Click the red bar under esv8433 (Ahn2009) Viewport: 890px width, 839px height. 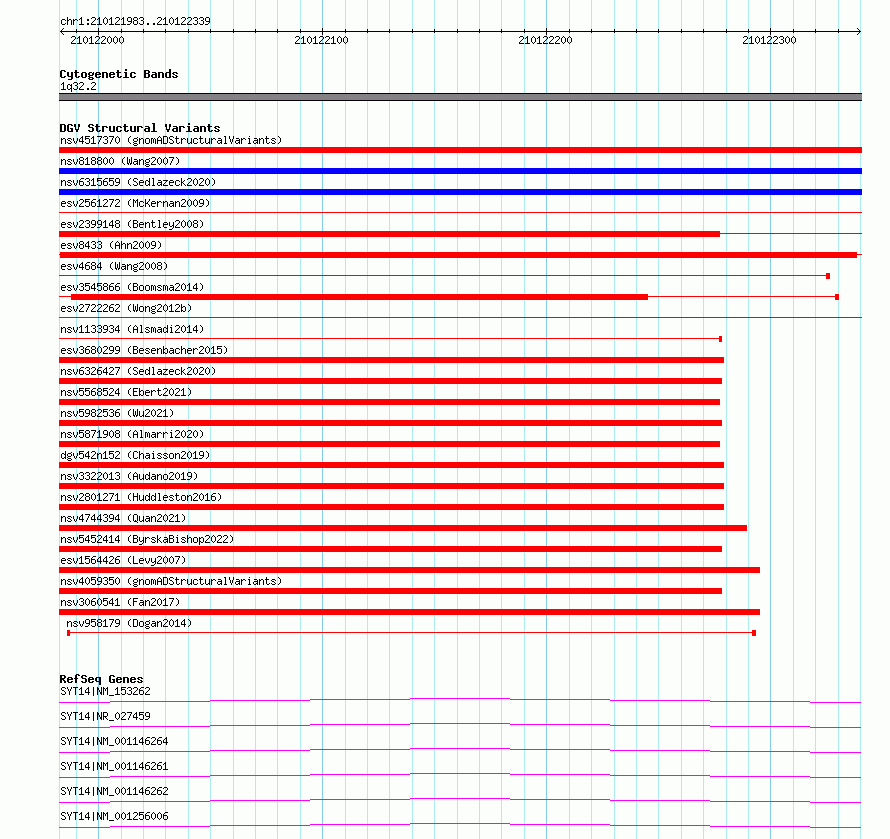point(458,255)
